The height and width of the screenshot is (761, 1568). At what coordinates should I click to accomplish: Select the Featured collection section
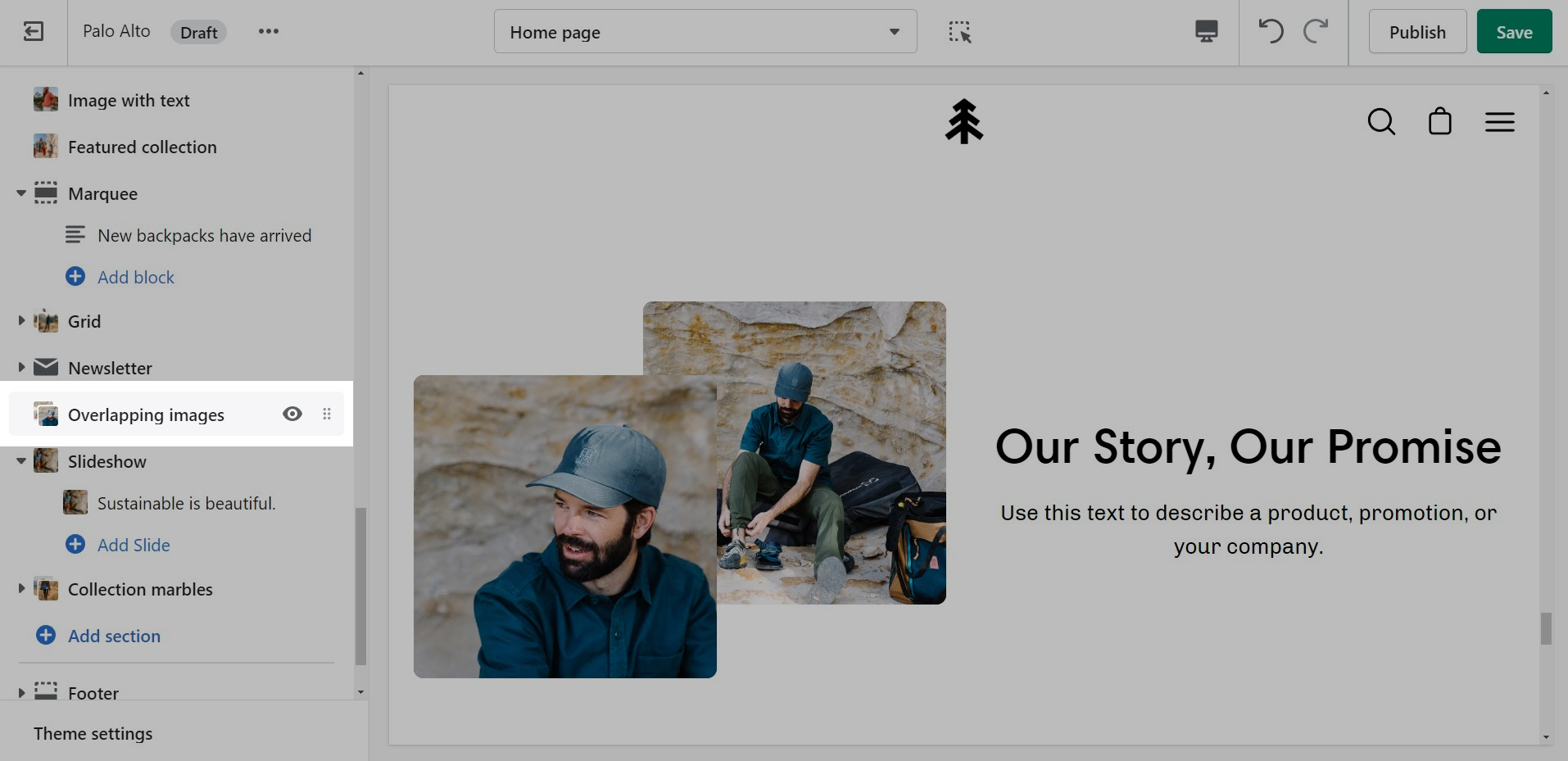(142, 147)
